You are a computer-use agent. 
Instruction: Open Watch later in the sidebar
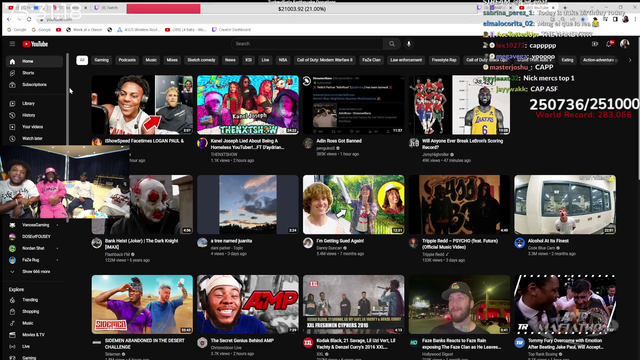click(x=34, y=138)
